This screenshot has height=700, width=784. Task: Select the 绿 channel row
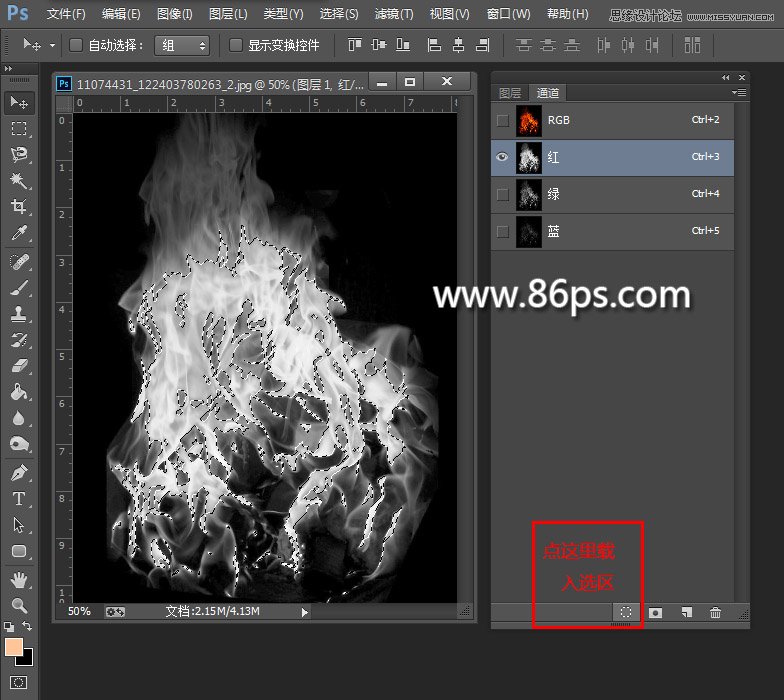612,194
